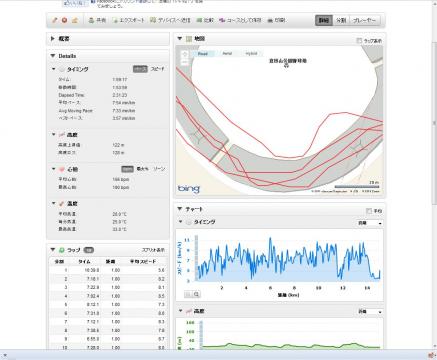This screenshot has width=437, height=360.
Task: Show heart rate in bpm
Action: (x=127, y=169)
